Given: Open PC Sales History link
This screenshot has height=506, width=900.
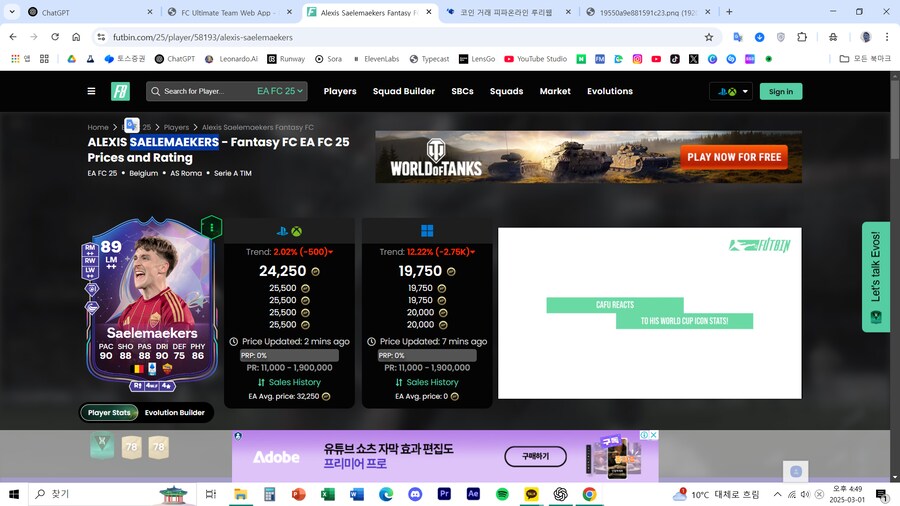Looking at the screenshot, I should point(427,382).
